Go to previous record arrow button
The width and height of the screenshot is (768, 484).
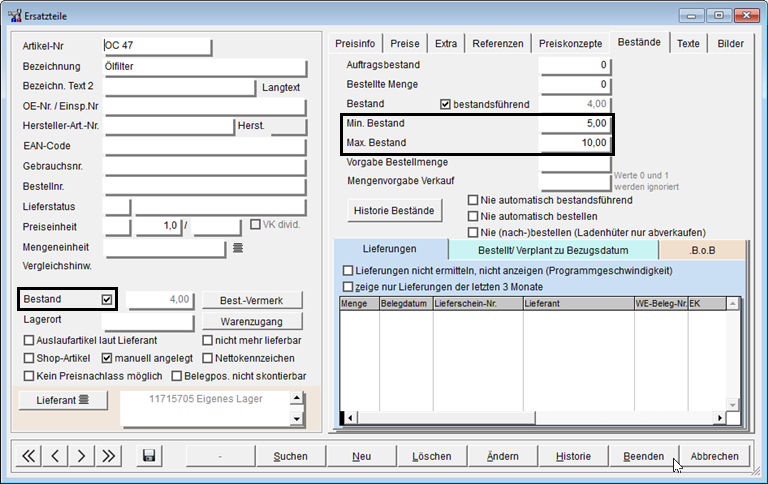pos(55,456)
